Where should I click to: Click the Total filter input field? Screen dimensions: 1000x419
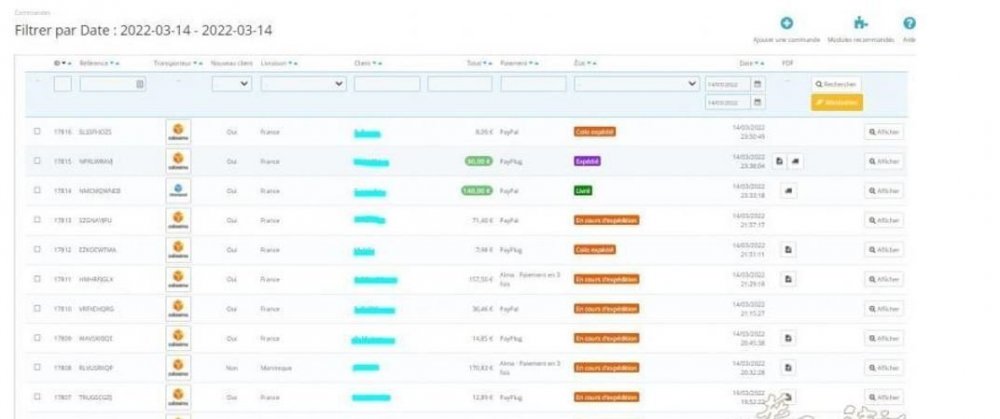click(x=460, y=84)
